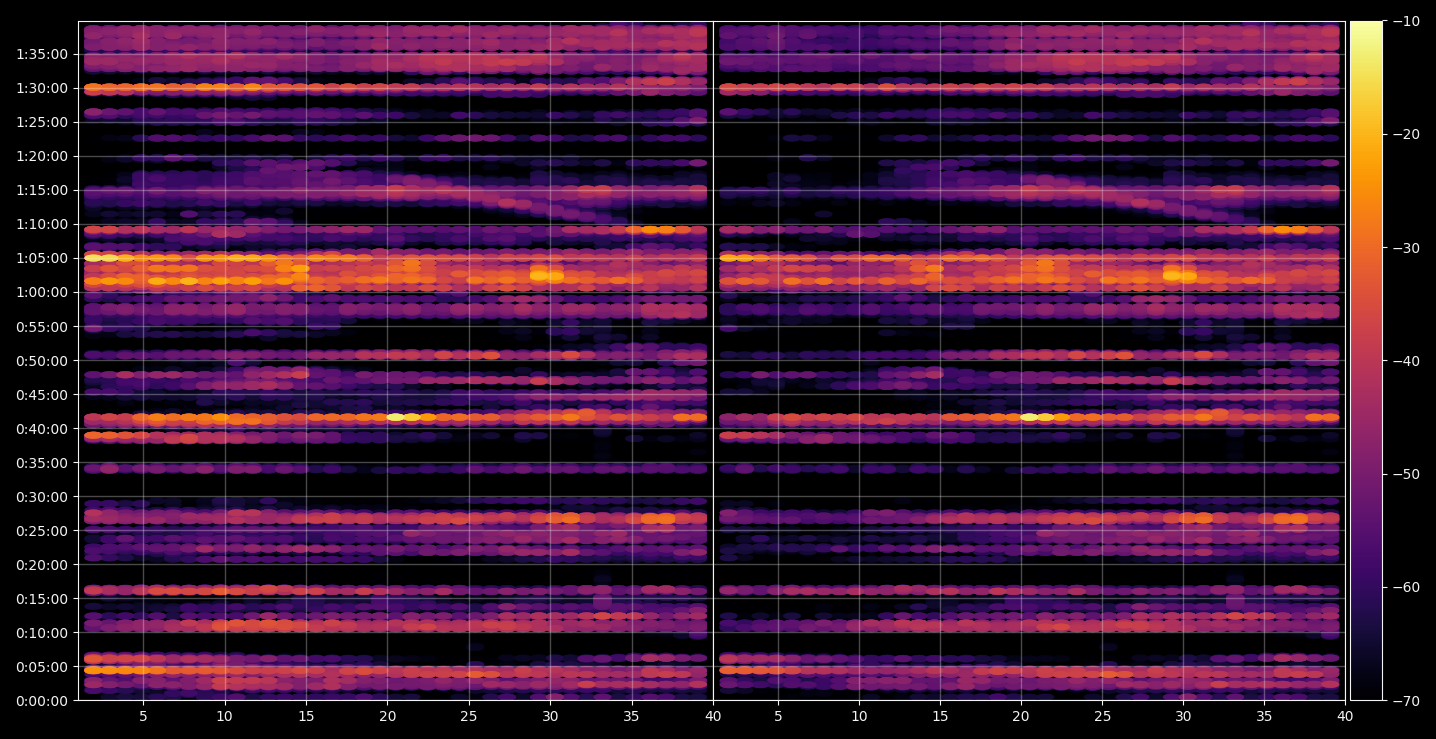The width and height of the screenshot is (1436, 739).
Task: Click x-axis label 40 between the two heatmaps
Action: [x=713, y=717]
